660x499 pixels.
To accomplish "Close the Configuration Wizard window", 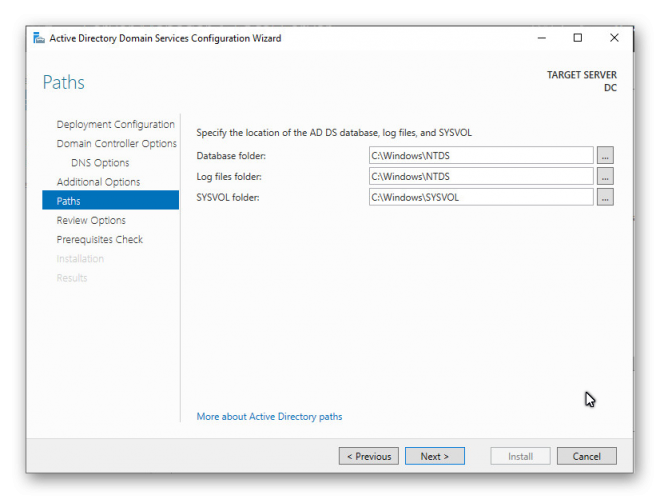I will click(x=614, y=38).
